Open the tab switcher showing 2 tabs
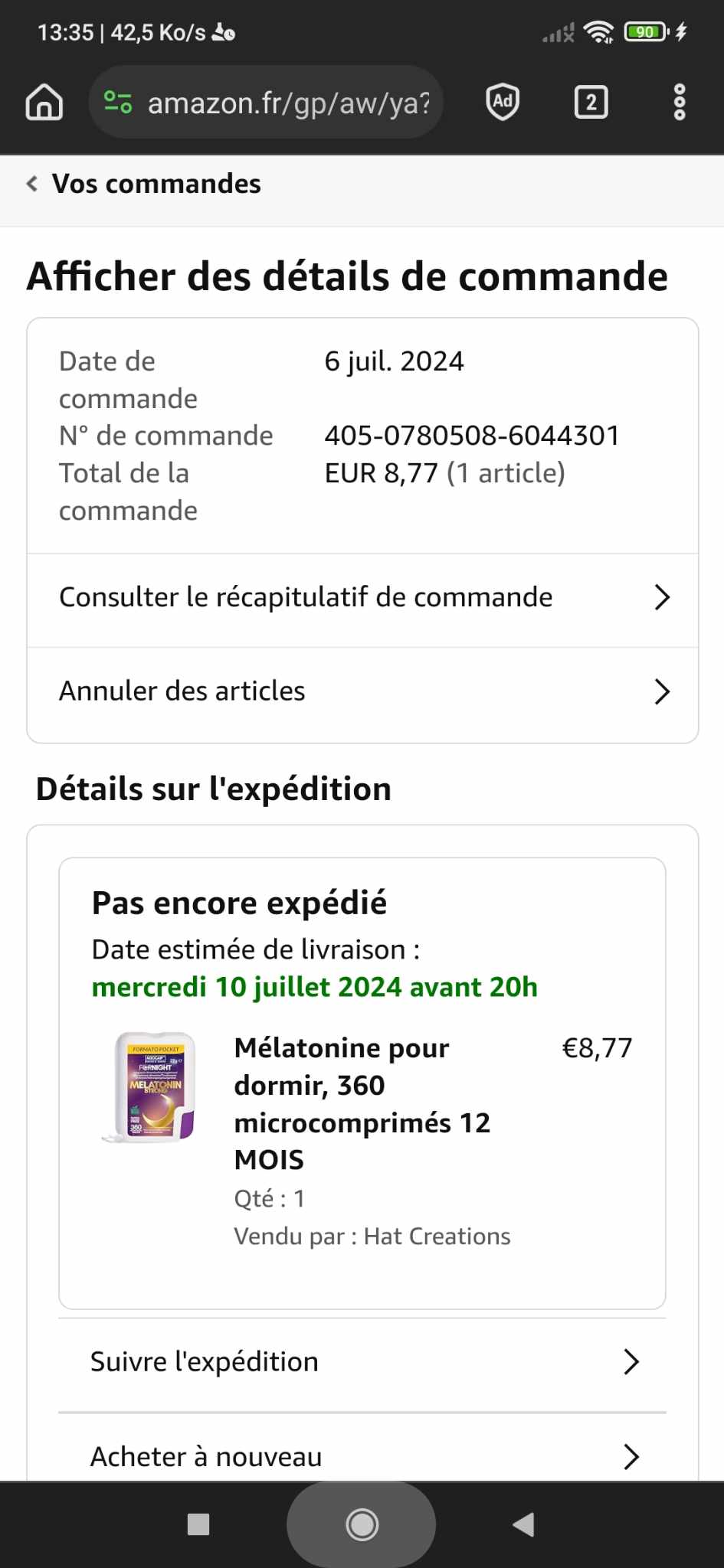Image resolution: width=724 pixels, height=1568 pixels. coord(591,102)
